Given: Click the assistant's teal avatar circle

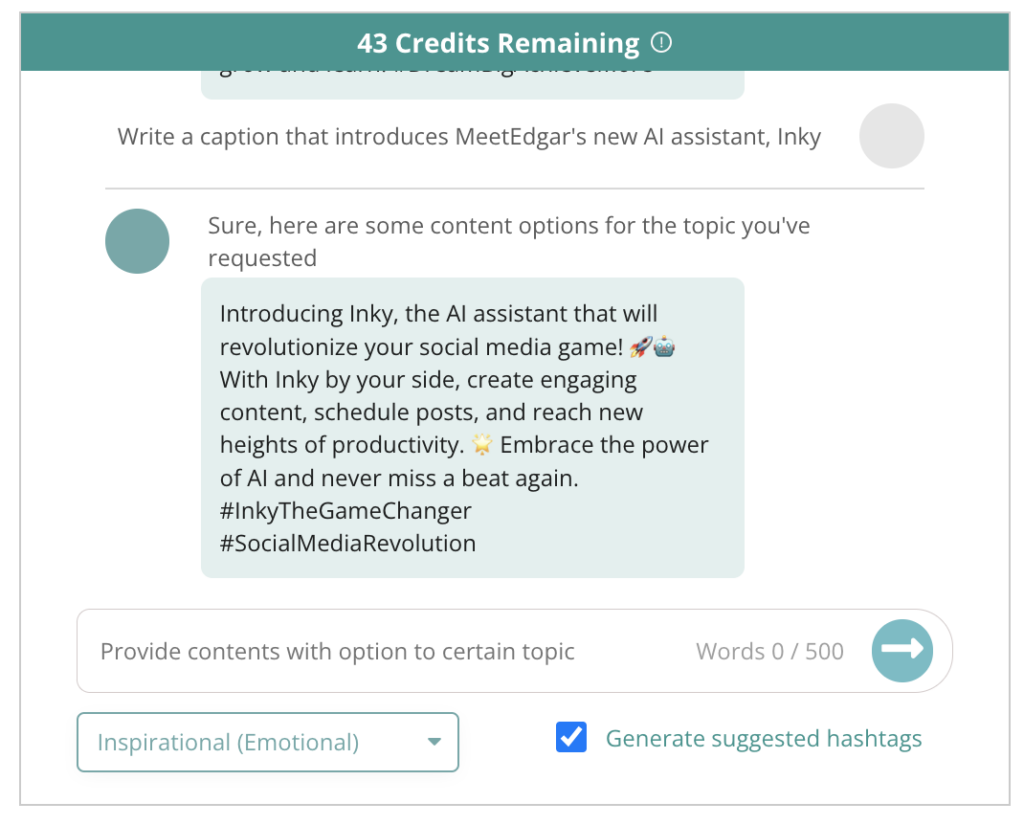Looking at the screenshot, I should coord(137,241).
